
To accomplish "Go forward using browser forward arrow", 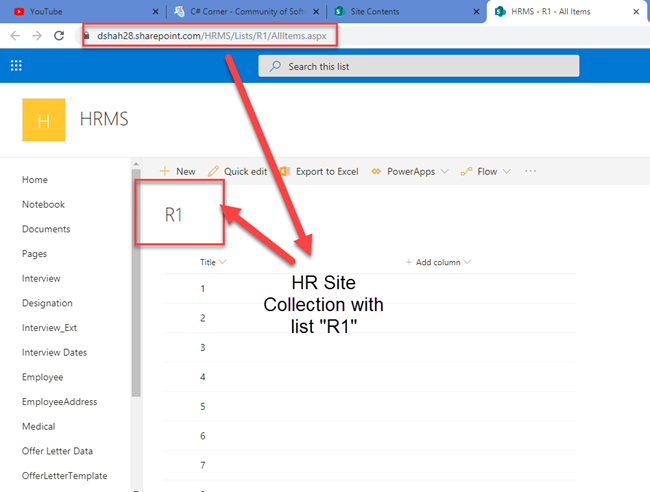I will click(x=37, y=36).
